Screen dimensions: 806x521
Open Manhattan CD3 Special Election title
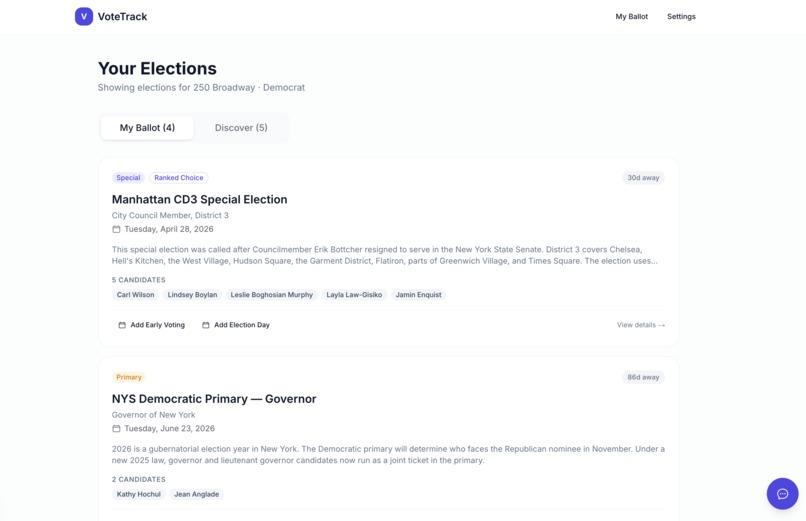[199, 199]
